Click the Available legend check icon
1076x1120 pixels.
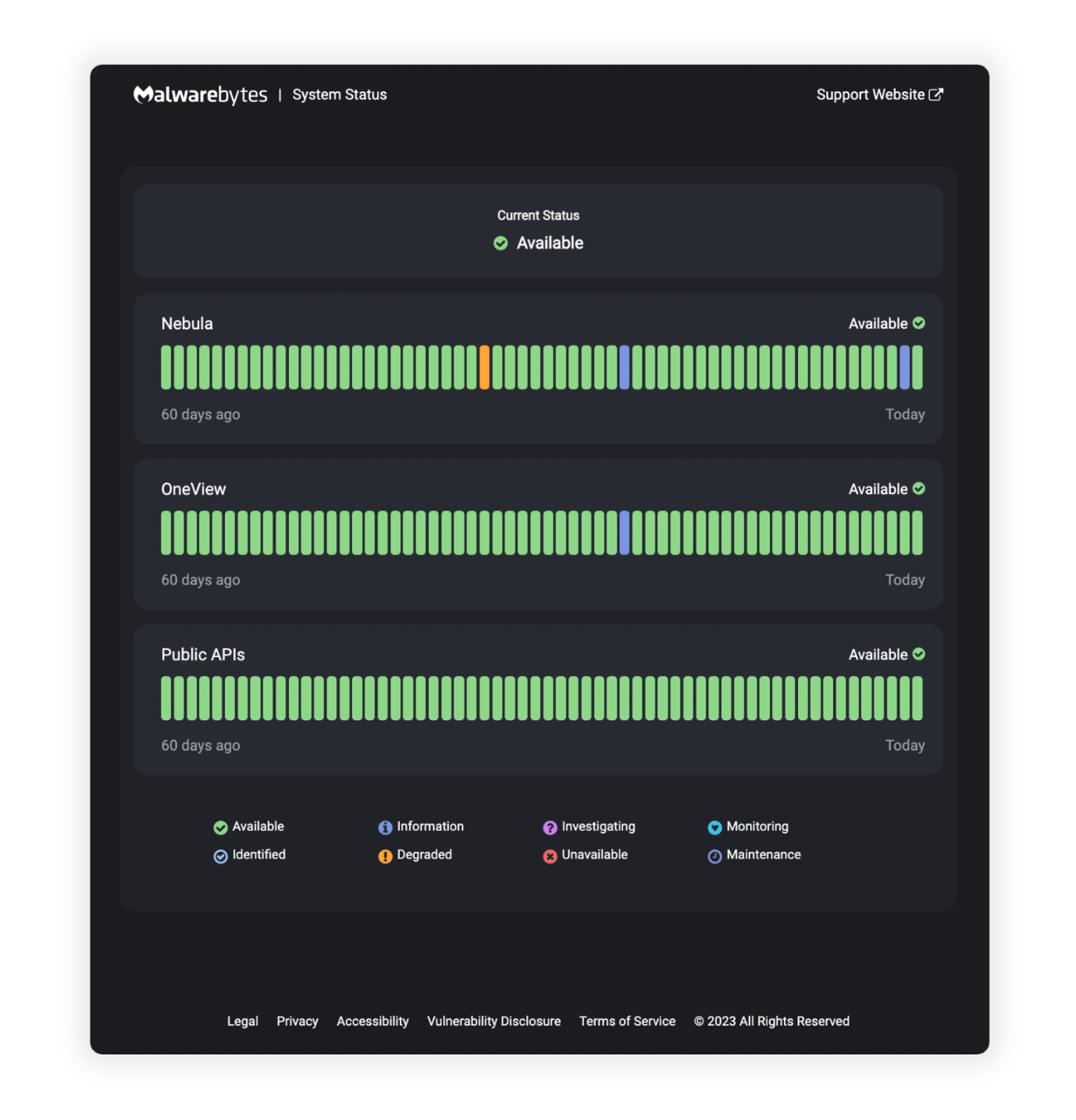220,827
